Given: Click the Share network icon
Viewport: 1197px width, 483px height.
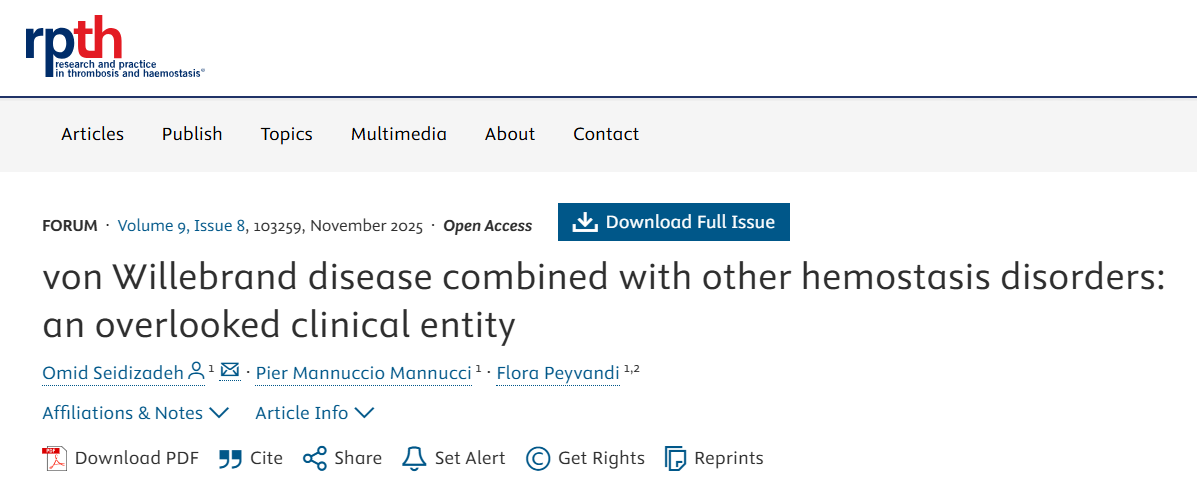Looking at the screenshot, I should (315, 459).
